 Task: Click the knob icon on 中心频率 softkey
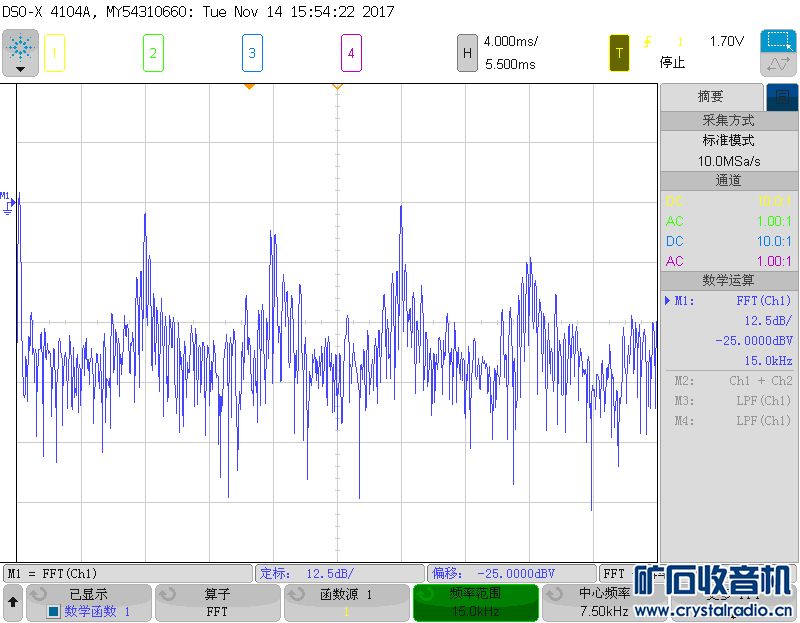tap(554, 594)
